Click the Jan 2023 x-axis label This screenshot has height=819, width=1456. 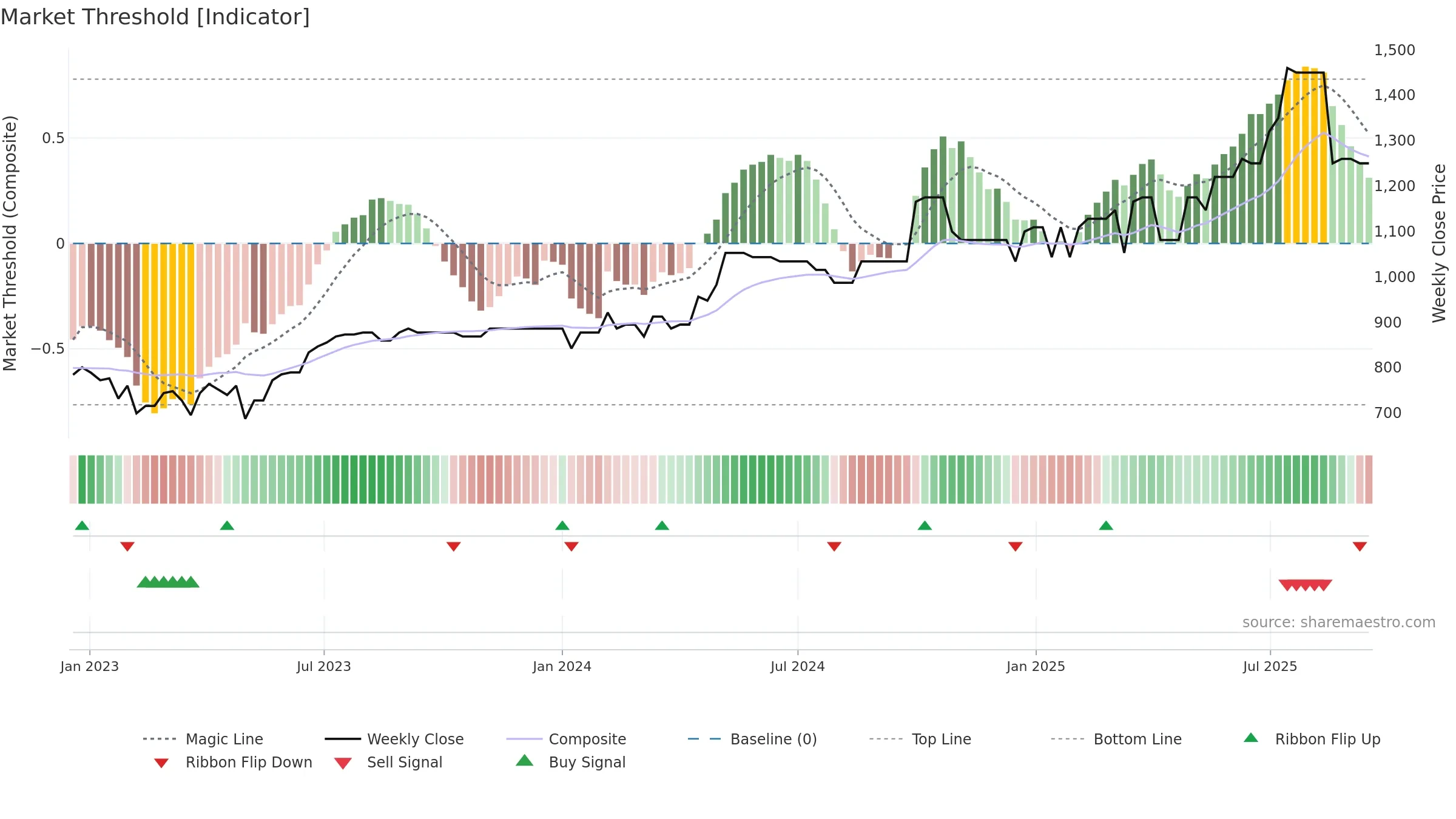90,666
